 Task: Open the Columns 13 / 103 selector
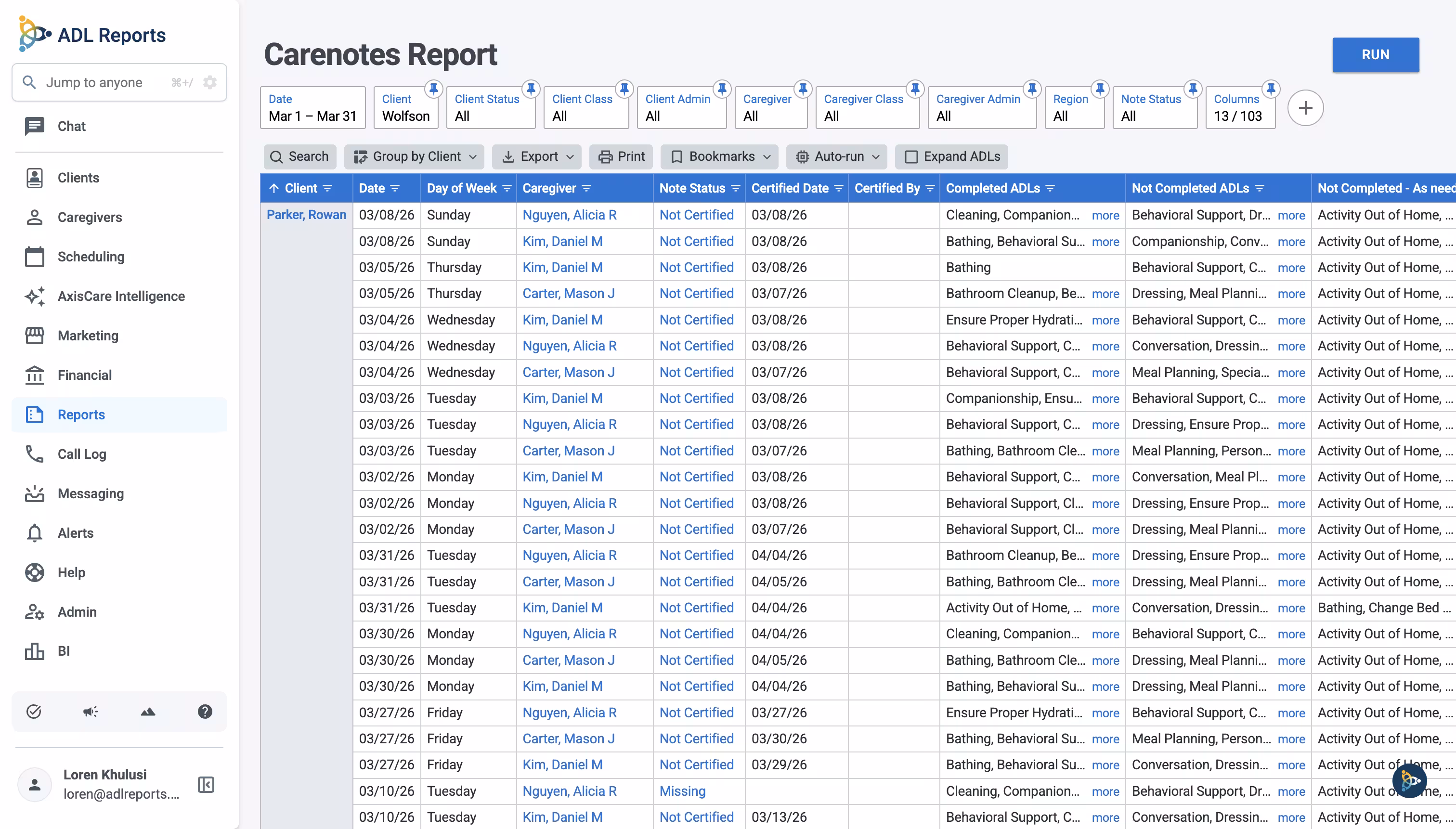tap(1240, 108)
